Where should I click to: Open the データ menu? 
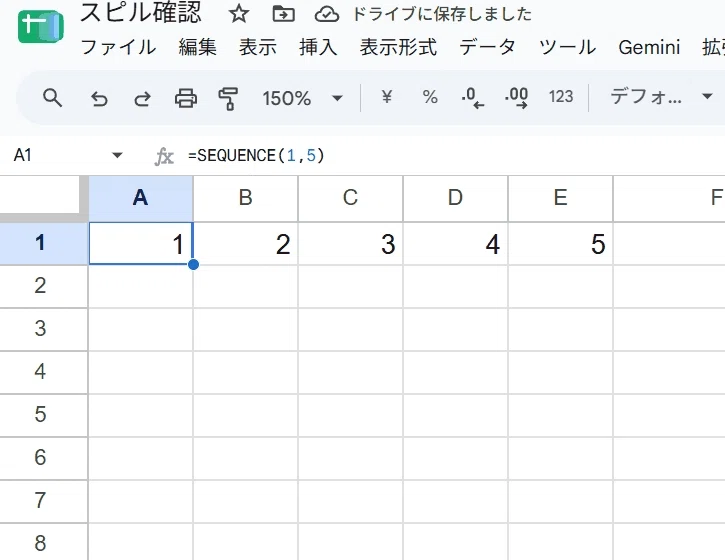(487, 47)
